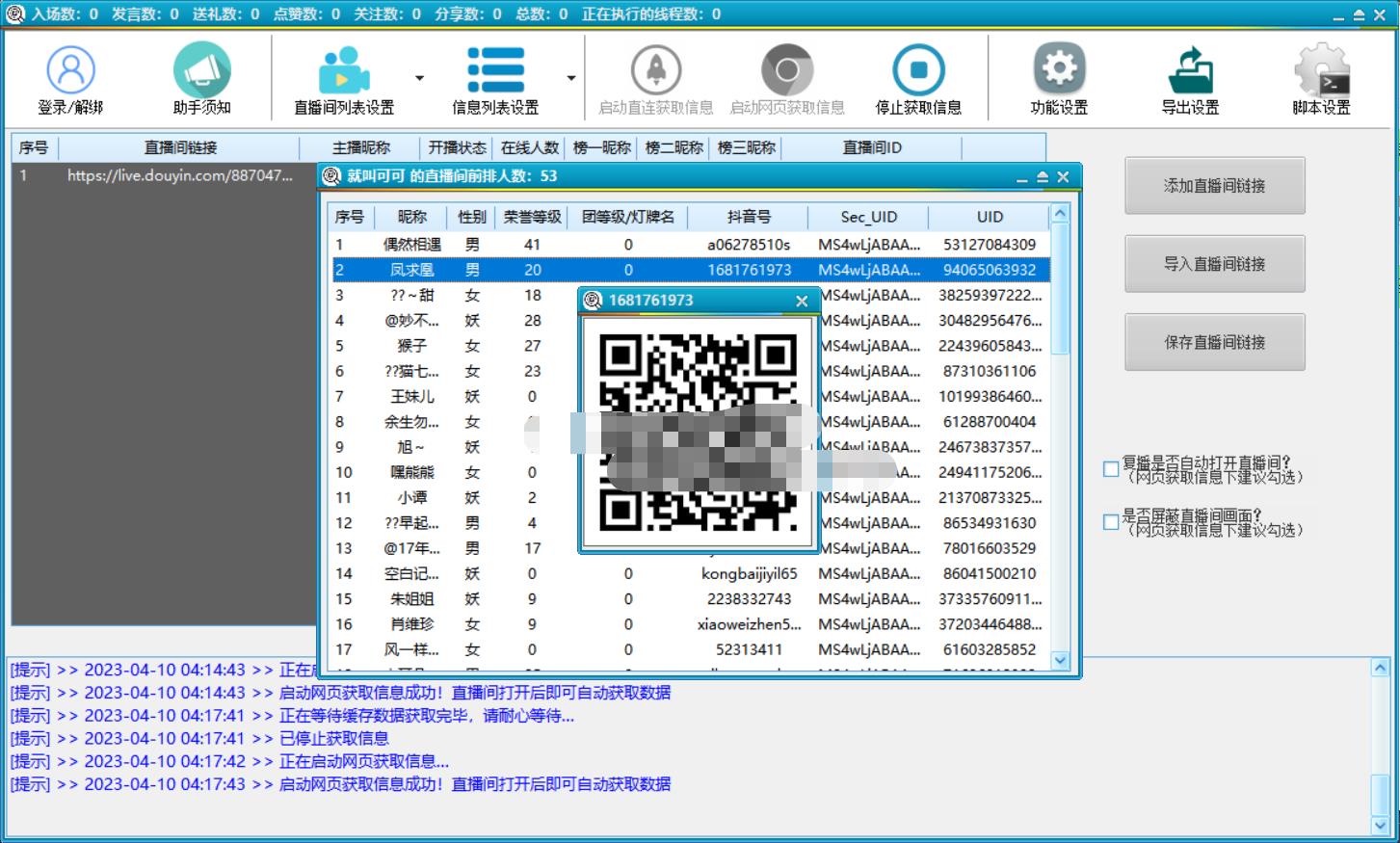Open the 脚本设置 script settings

1321,77
